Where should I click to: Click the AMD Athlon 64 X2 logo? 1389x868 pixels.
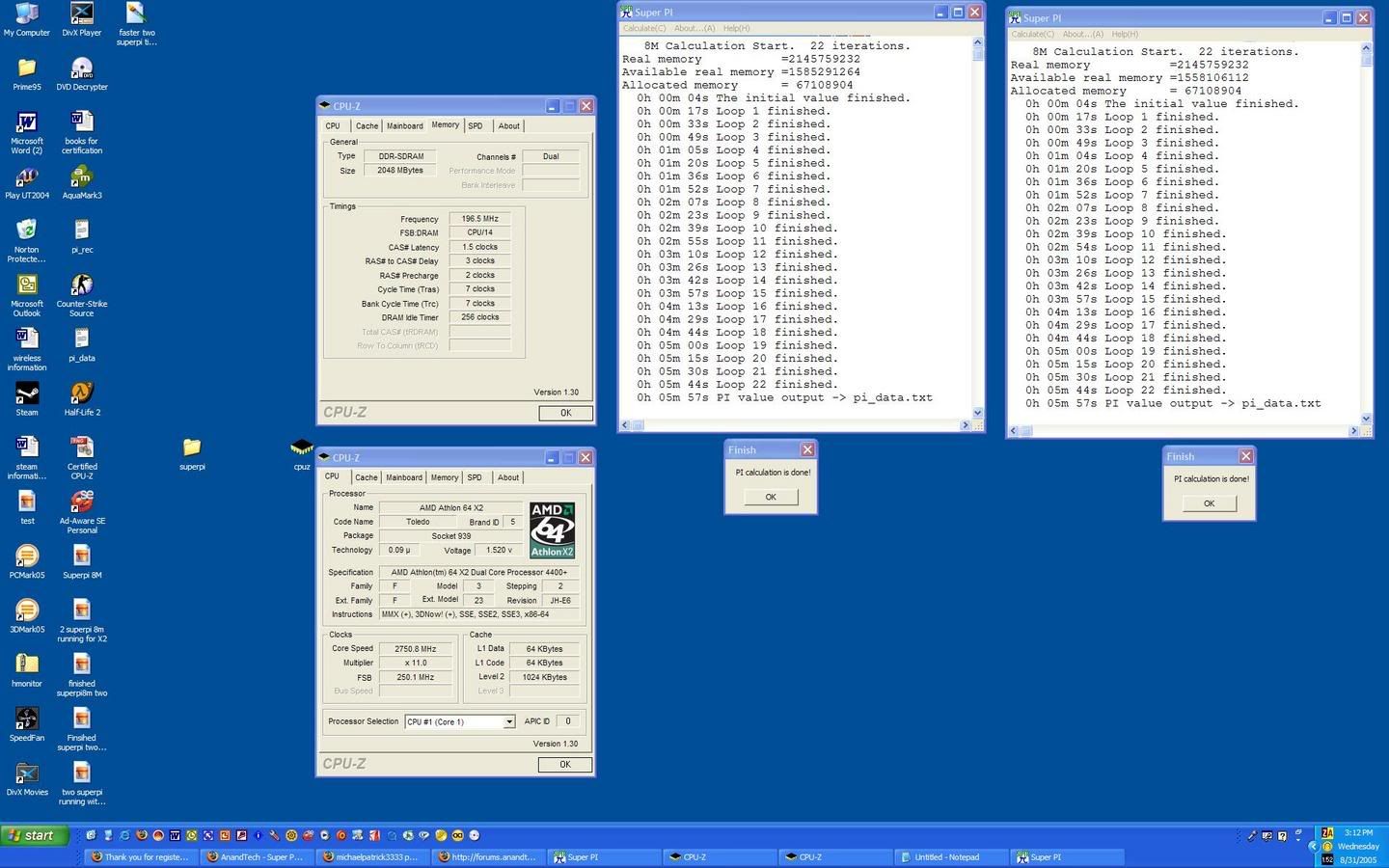coord(553,529)
